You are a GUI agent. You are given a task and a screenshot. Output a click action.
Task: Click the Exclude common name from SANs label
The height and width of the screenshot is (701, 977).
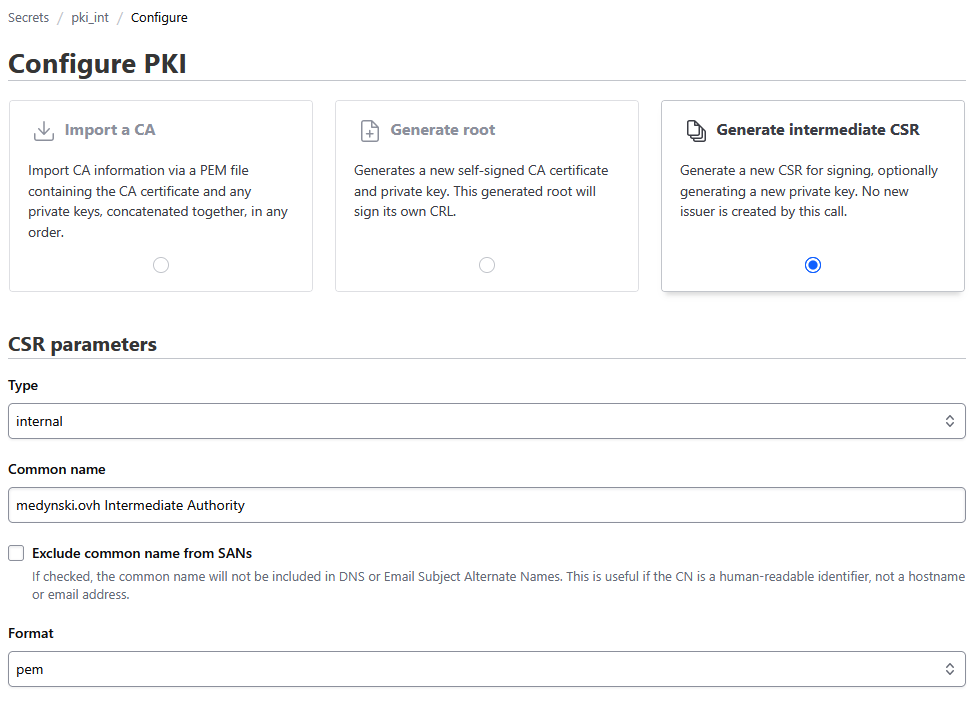click(142, 553)
